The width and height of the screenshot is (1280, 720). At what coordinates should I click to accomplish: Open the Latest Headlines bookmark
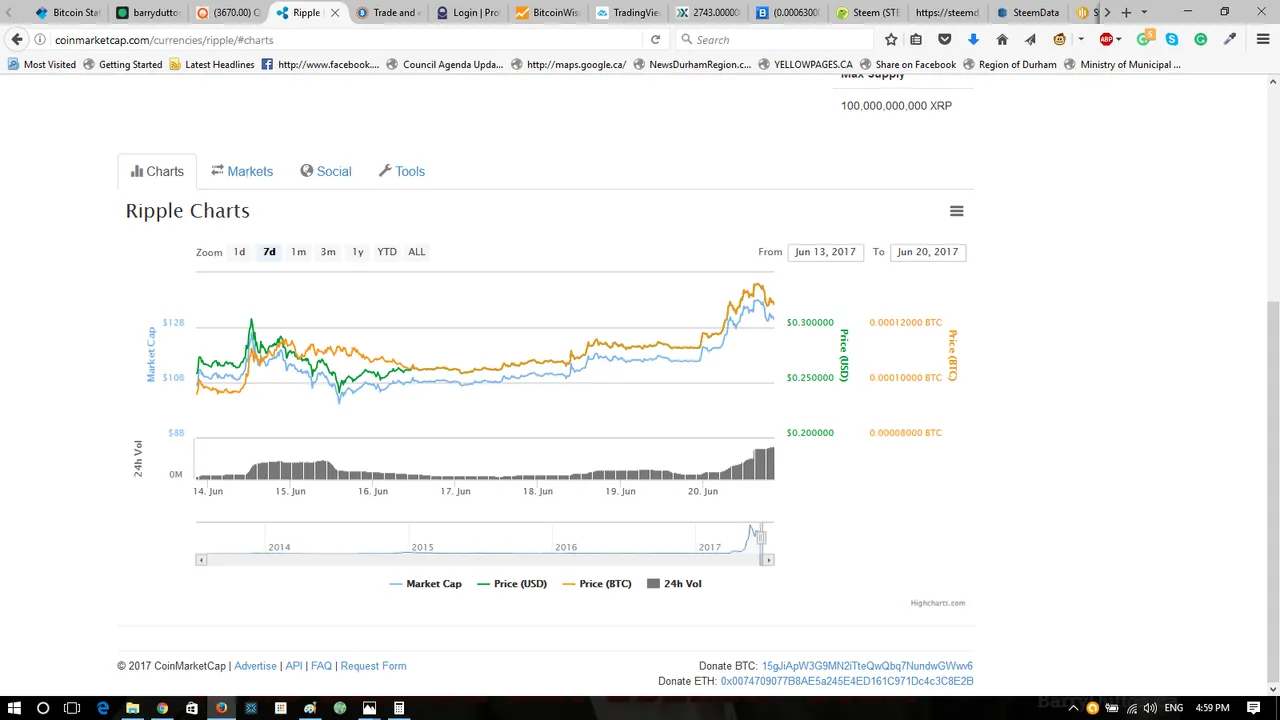pos(212,65)
